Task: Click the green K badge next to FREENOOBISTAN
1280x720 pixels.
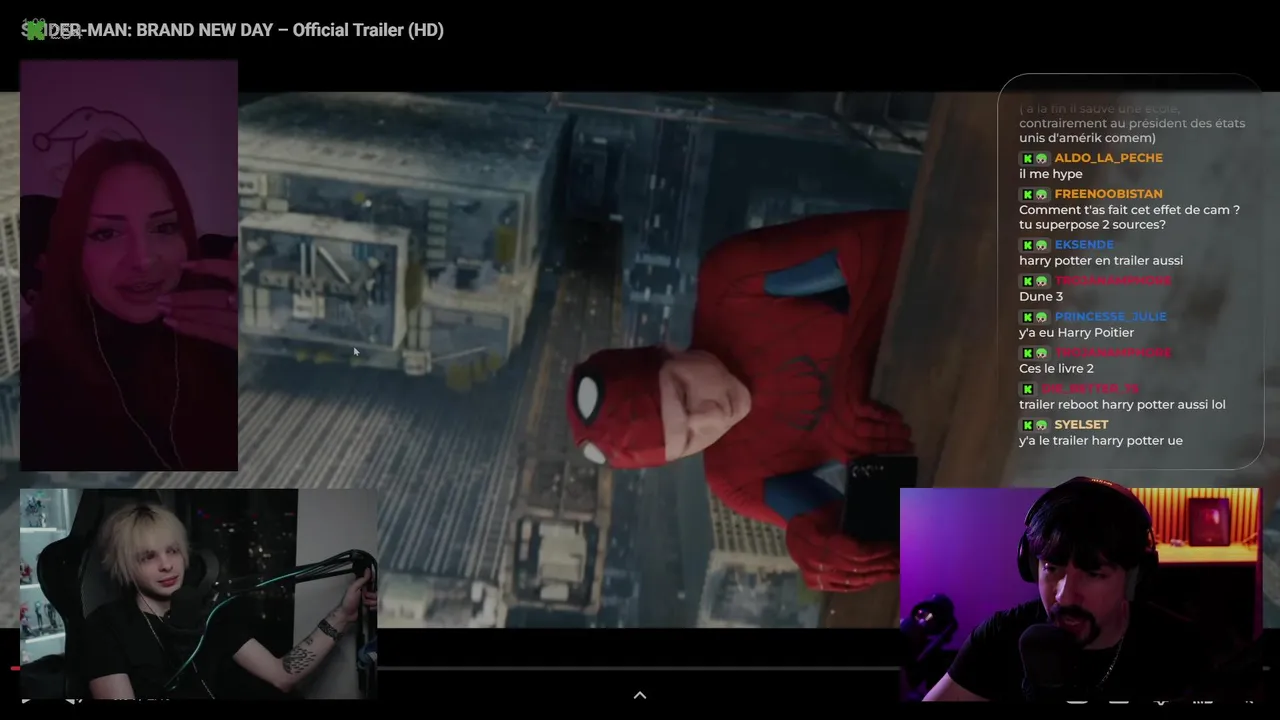Action: point(1026,194)
